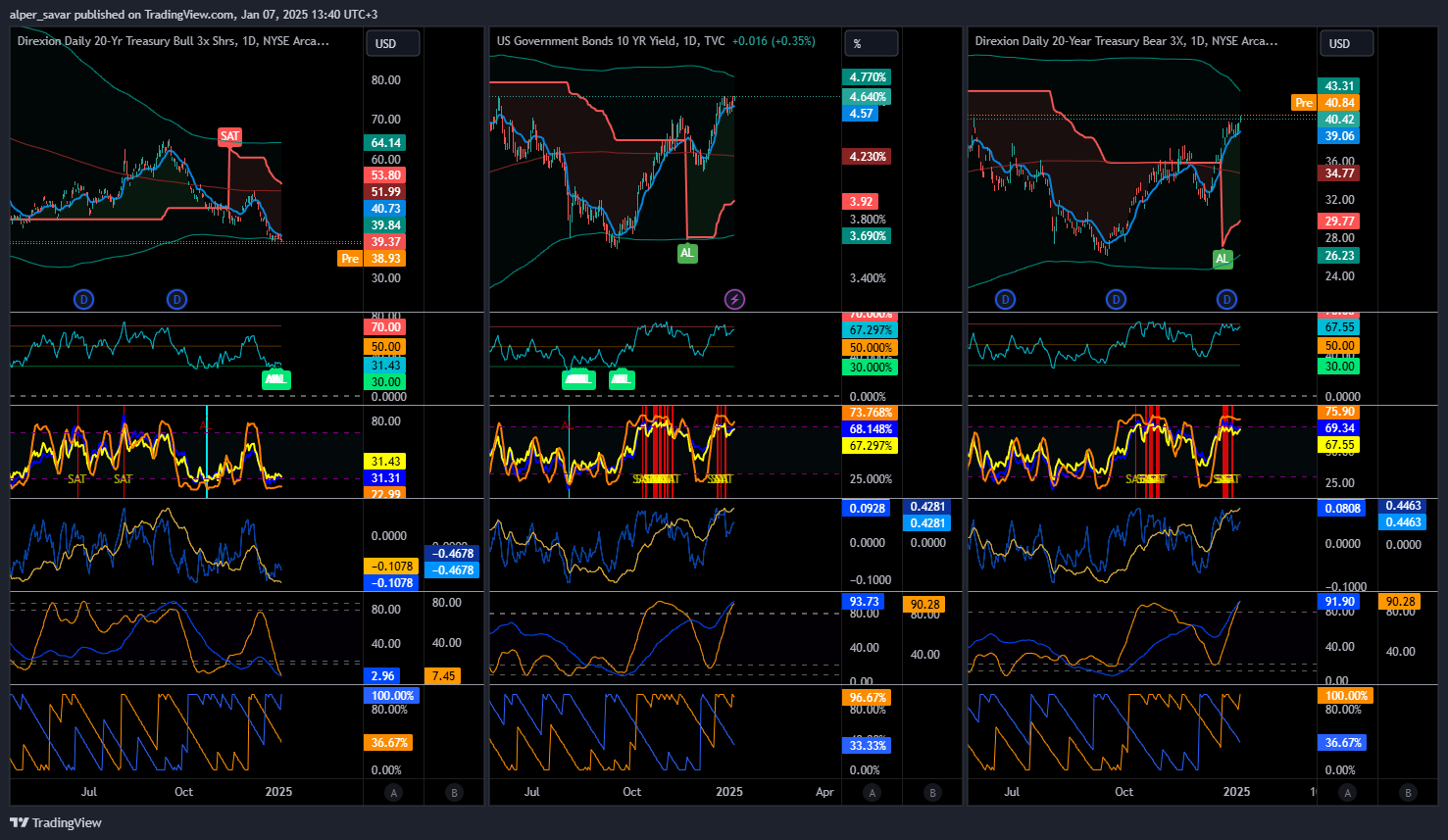Click the 2025 label on Treasury Bear time axis
The width and height of the screenshot is (1448, 840).
pos(1236,792)
